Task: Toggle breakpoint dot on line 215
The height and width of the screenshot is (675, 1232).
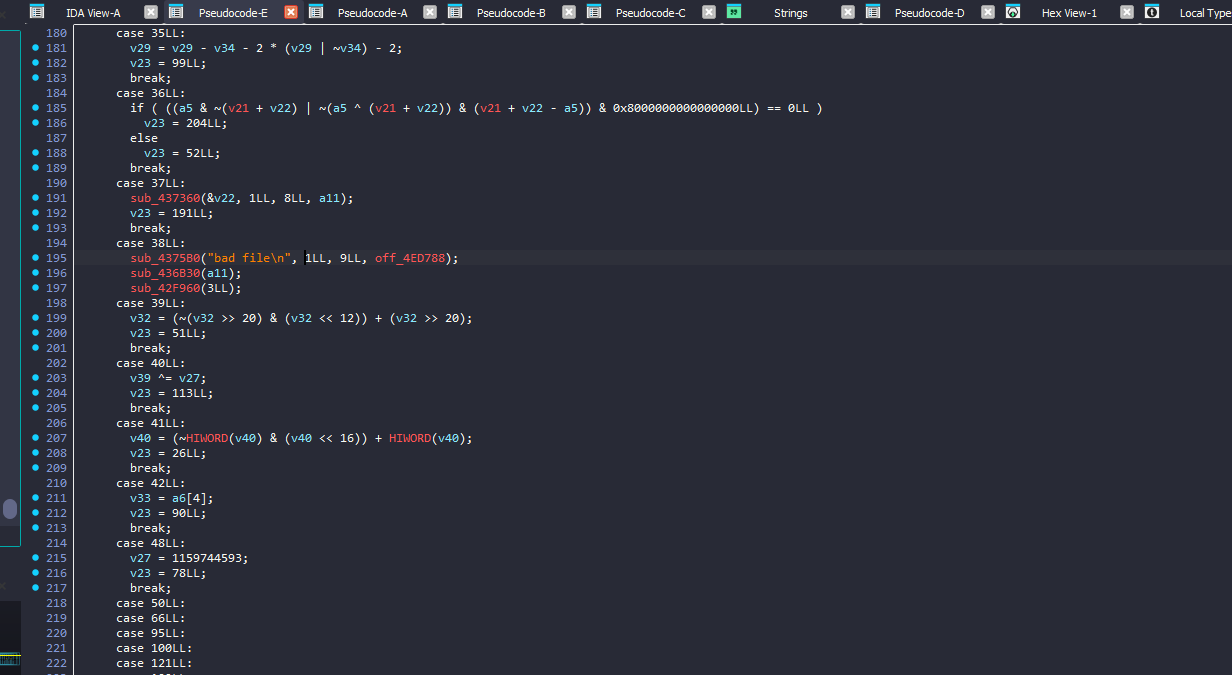Action: [x=35, y=558]
